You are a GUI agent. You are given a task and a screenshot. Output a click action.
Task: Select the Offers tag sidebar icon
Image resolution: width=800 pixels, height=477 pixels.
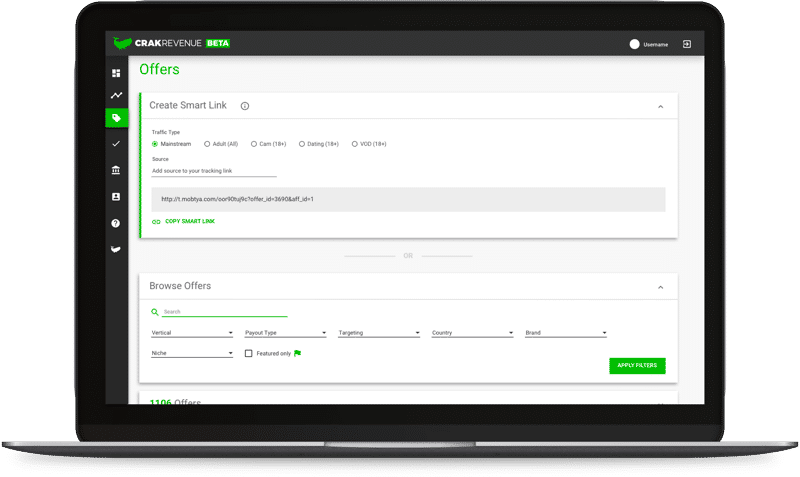click(116, 118)
